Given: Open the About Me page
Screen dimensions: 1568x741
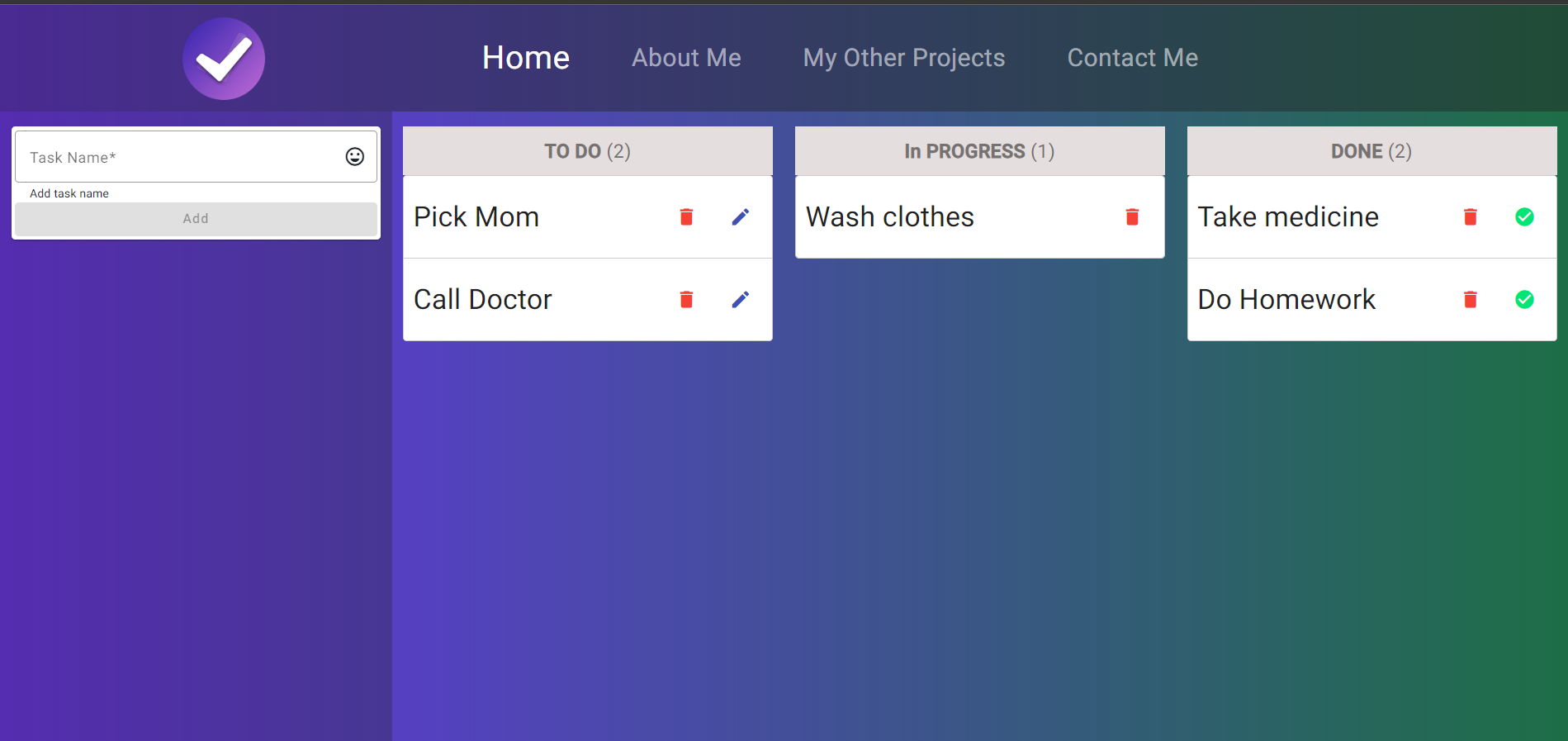Looking at the screenshot, I should tap(686, 58).
